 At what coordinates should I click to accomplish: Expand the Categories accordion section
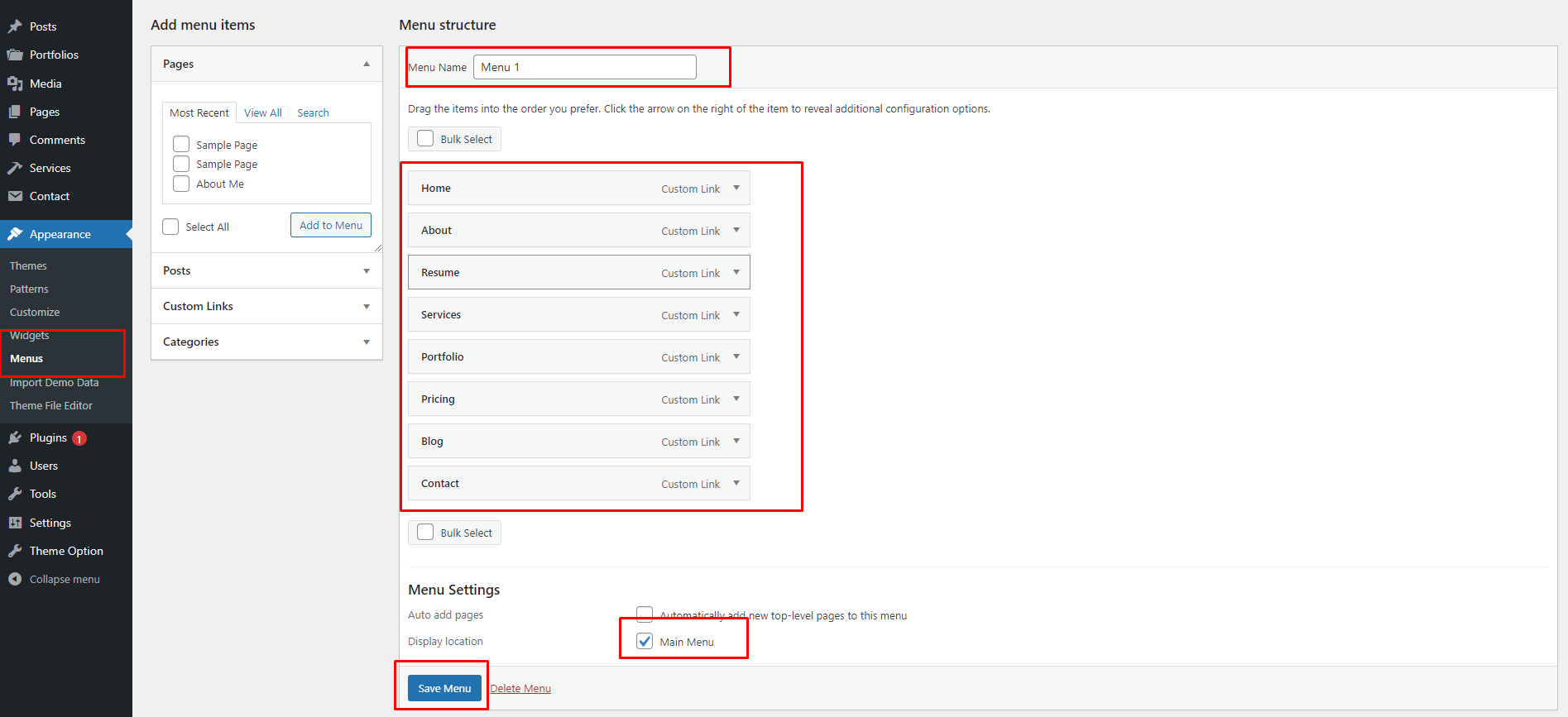tap(366, 342)
